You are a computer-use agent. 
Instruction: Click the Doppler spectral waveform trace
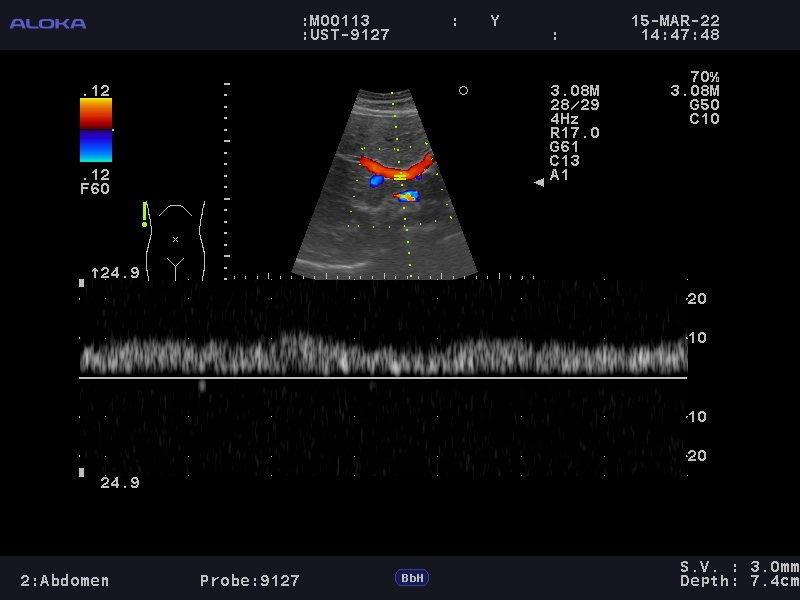click(x=383, y=355)
